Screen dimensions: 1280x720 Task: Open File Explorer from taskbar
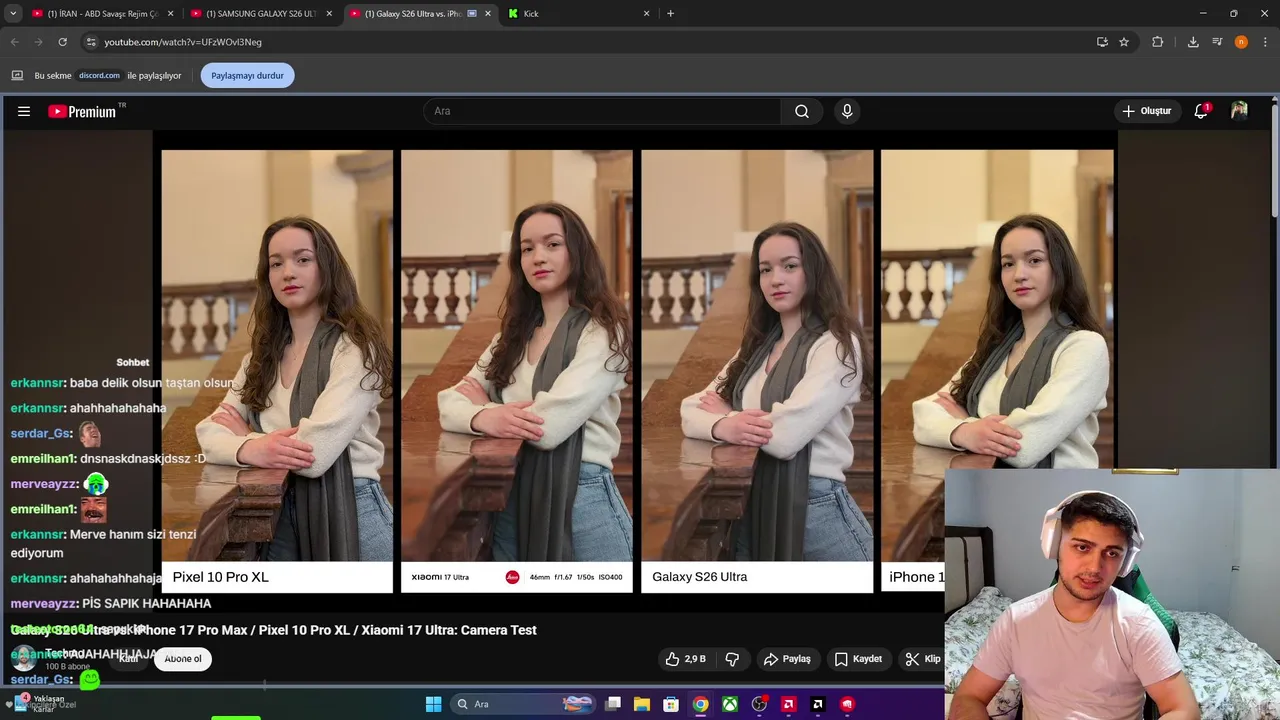click(642, 704)
